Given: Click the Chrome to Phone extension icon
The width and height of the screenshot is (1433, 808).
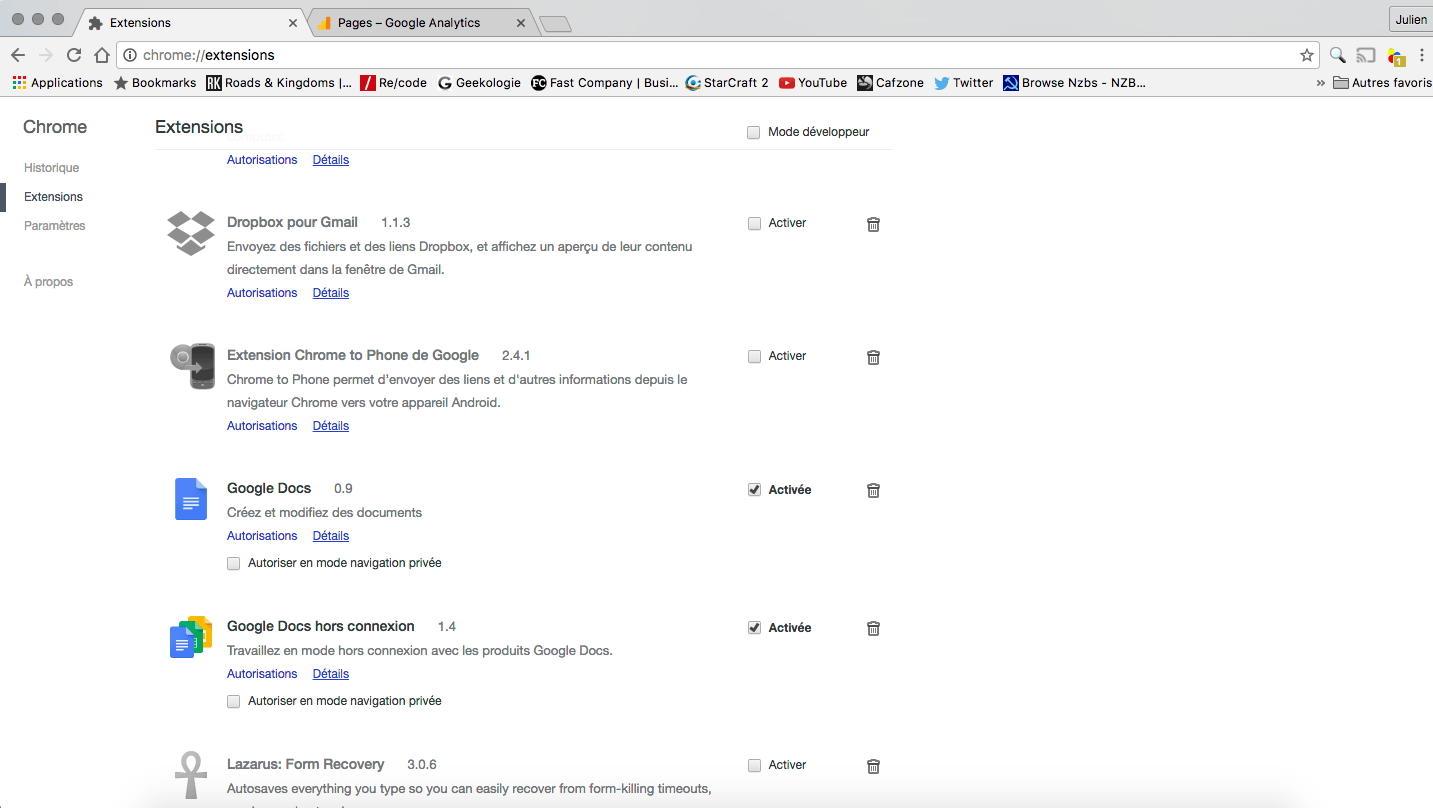Looking at the screenshot, I should point(191,366).
